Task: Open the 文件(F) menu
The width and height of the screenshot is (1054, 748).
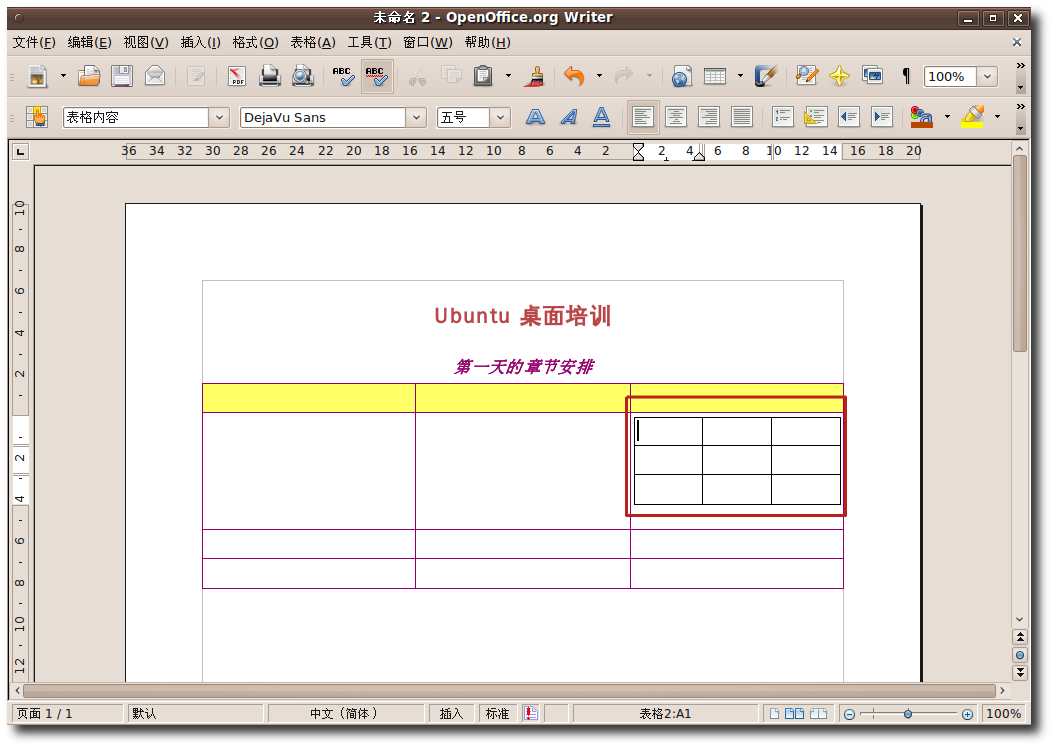Action: pos(34,42)
